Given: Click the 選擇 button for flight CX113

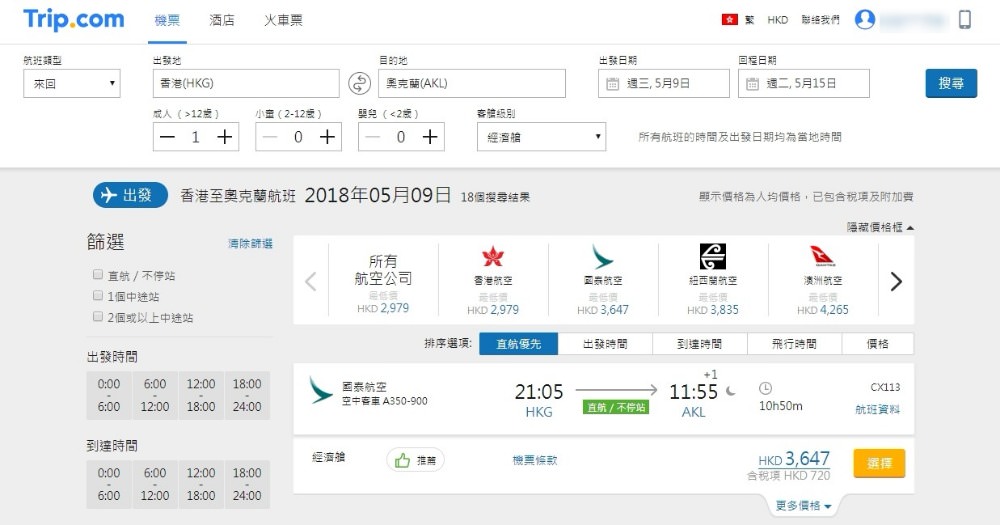Looking at the screenshot, I should click(879, 463).
